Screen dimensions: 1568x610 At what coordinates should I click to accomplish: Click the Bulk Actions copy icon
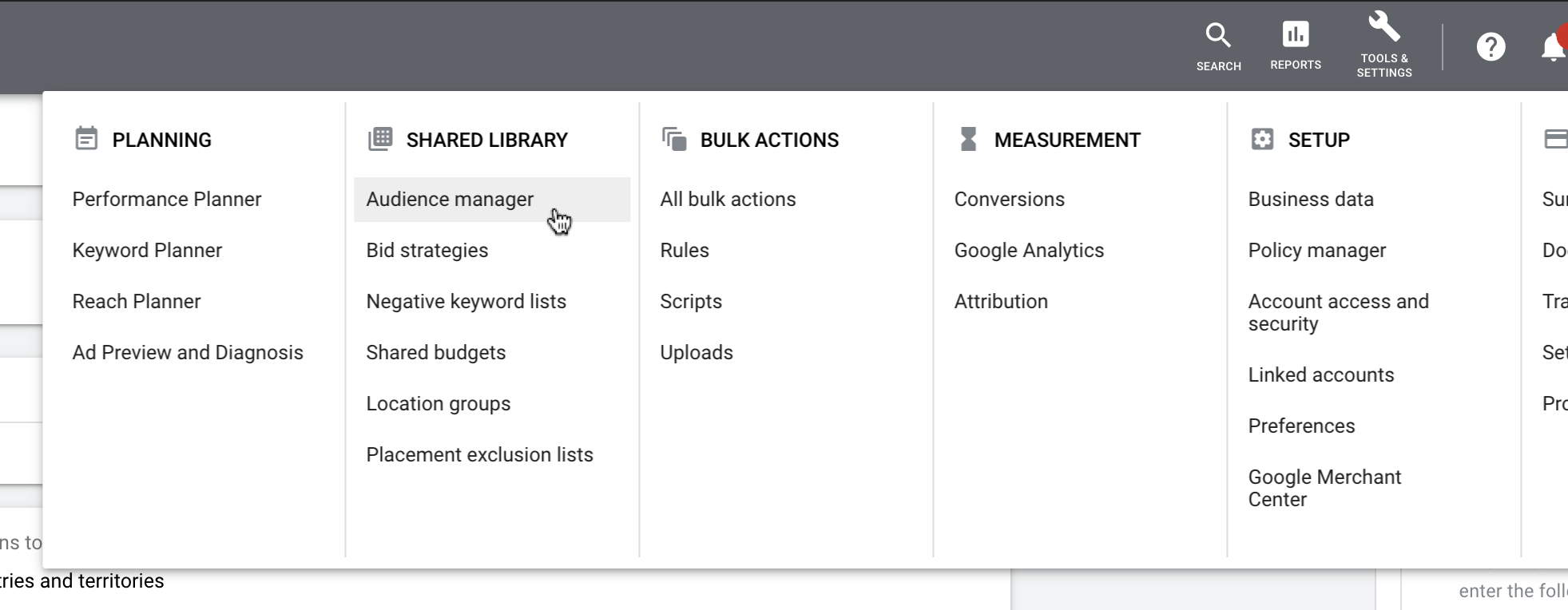675,137
